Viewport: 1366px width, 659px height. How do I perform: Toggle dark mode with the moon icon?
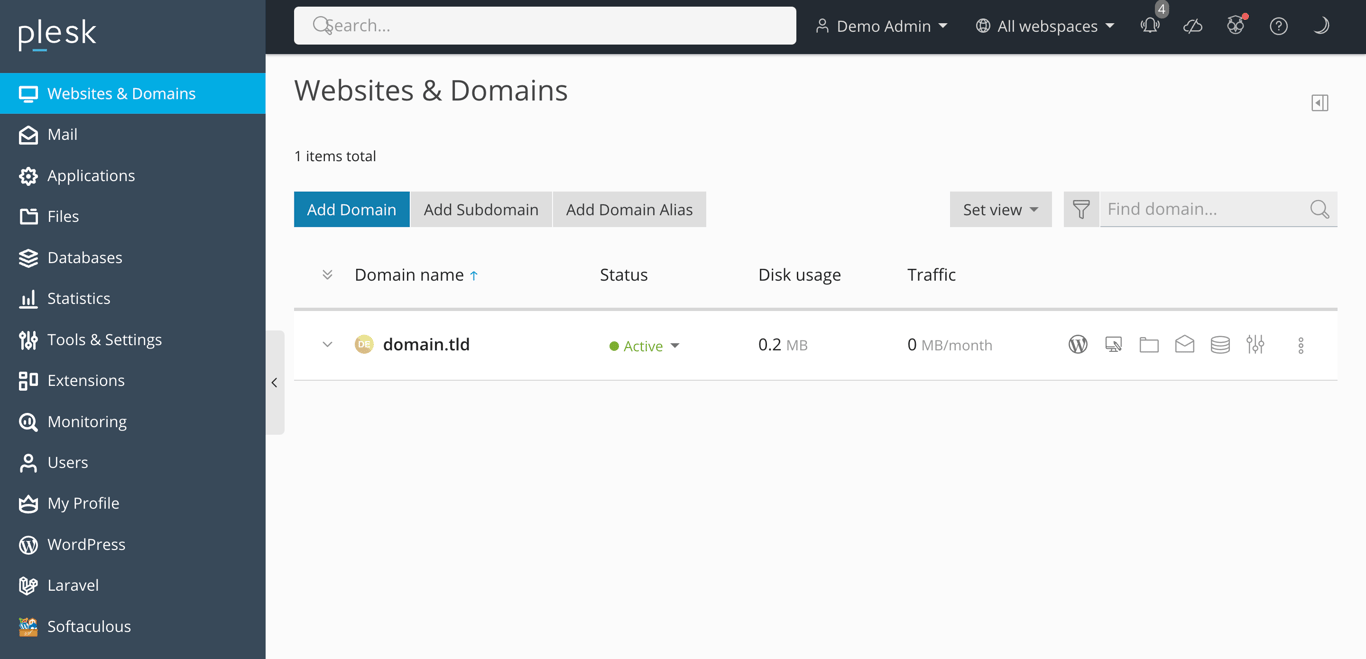click(1321, 26)
